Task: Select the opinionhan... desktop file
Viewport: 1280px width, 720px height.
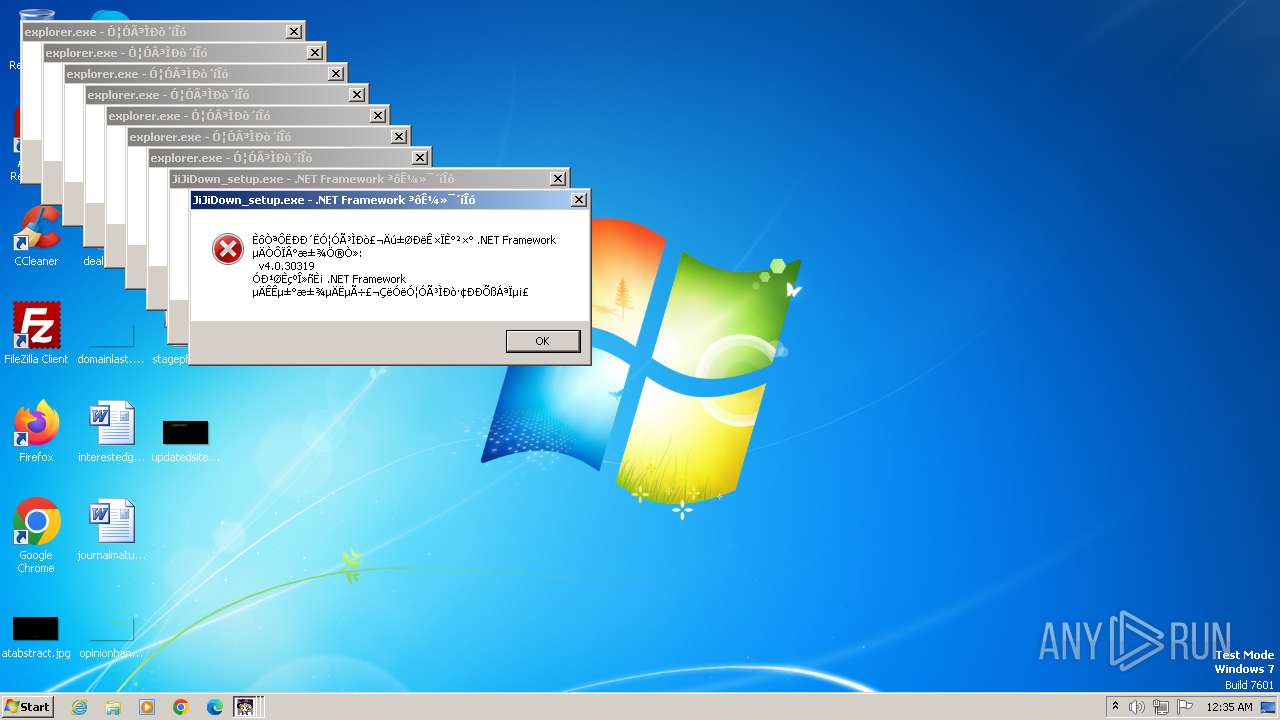Action: [x=111, y=637]
